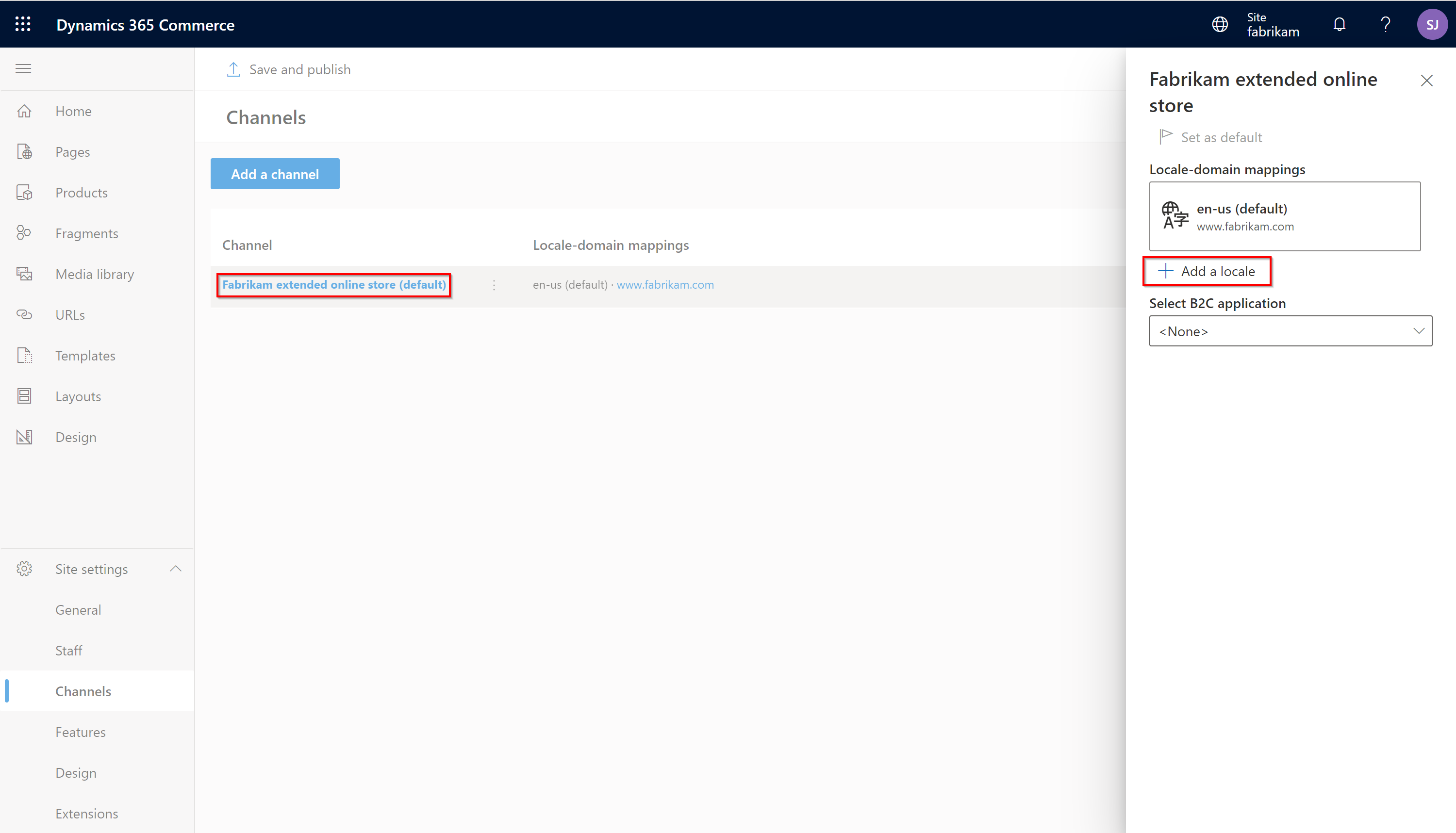Open the Fragments section
This screenshot has width=1456, height=833.
(86, 233)
